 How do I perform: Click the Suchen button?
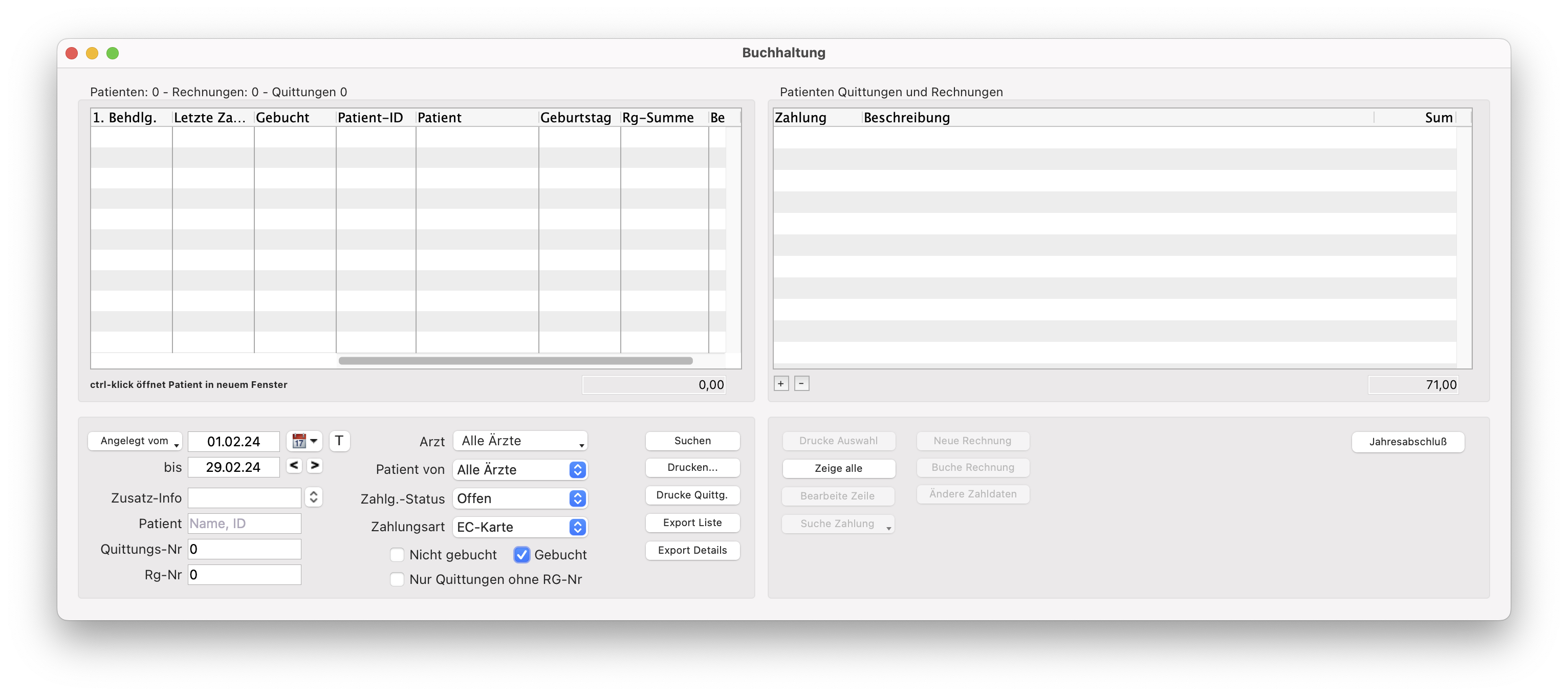pyautogui.click(x=692, y=440)
